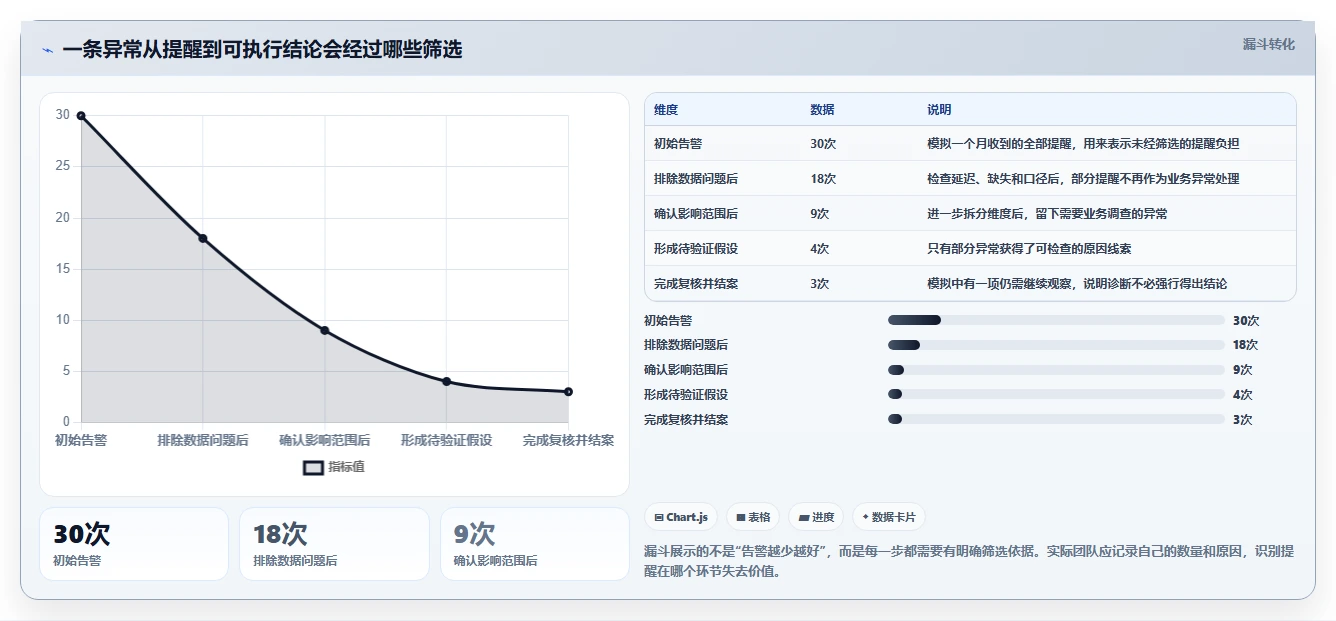Image resolution: width=1336 pixels, height=621 pixels.
Task: Click the 完成复核并结案 progress bar
Action: pos(1056,419)
